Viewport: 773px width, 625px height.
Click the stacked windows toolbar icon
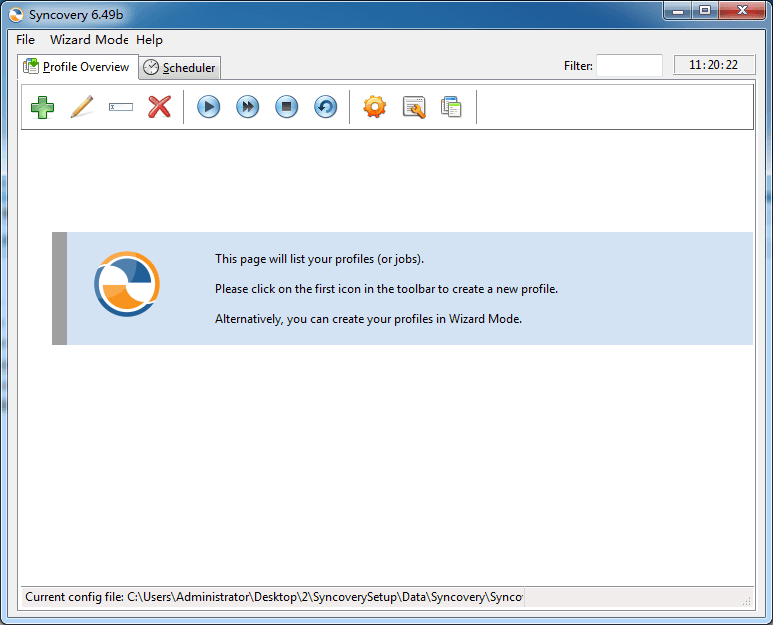(x=452, y=107)
